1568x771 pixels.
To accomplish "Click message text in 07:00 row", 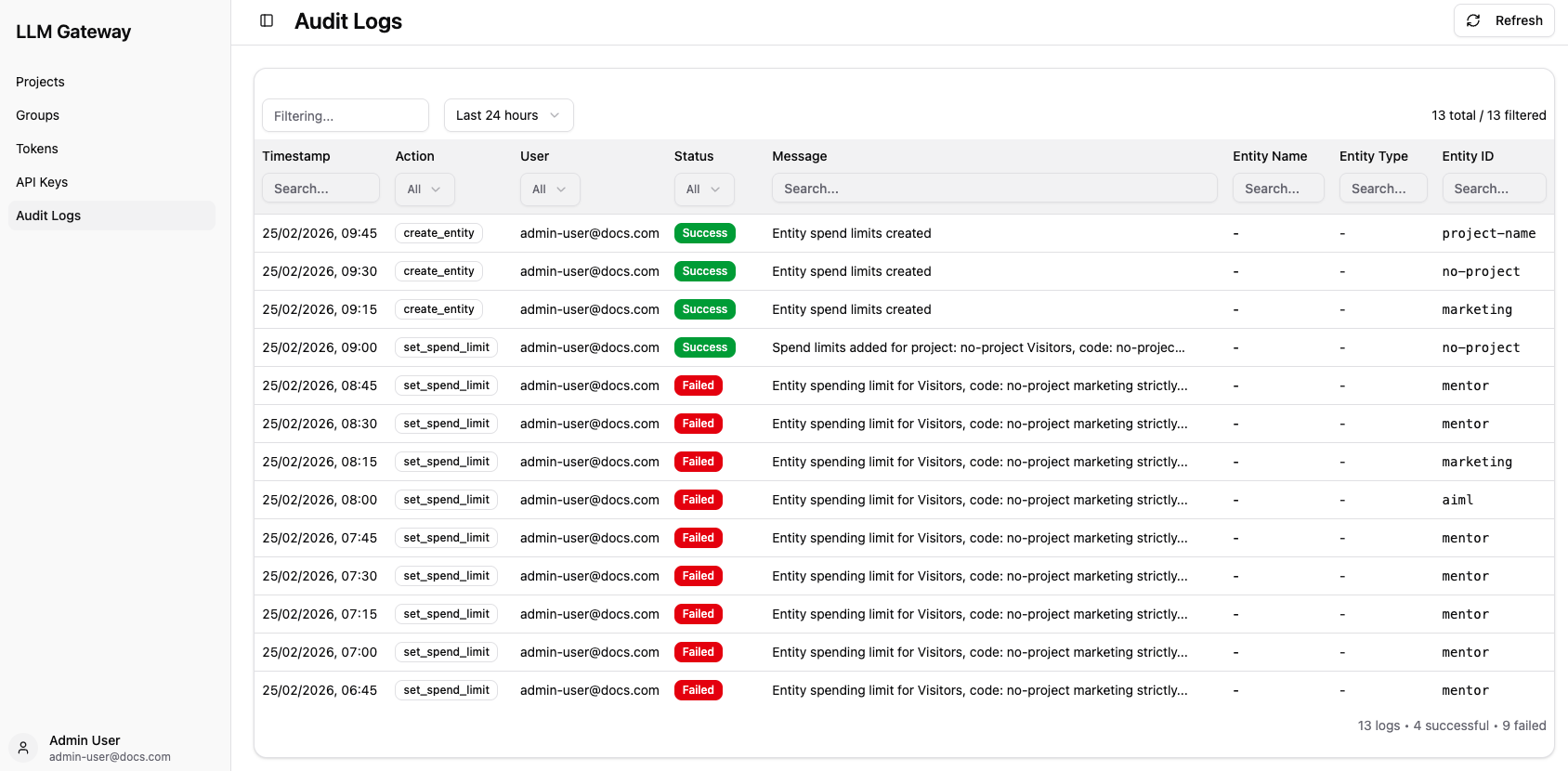I will tap(980, 652).
